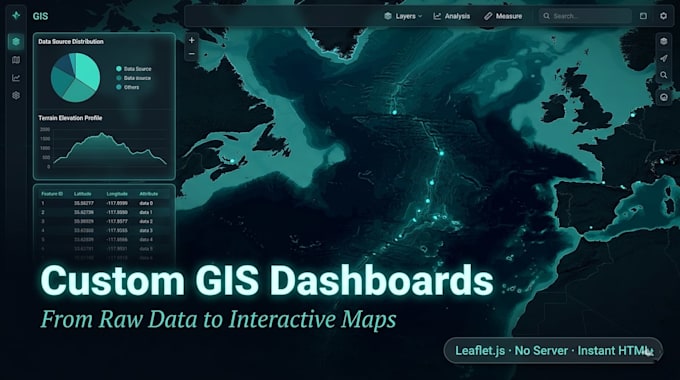Click the magnifier icon on right toolbar
The height and width of the screenshot is (380, 680).
tap(664, 75)
